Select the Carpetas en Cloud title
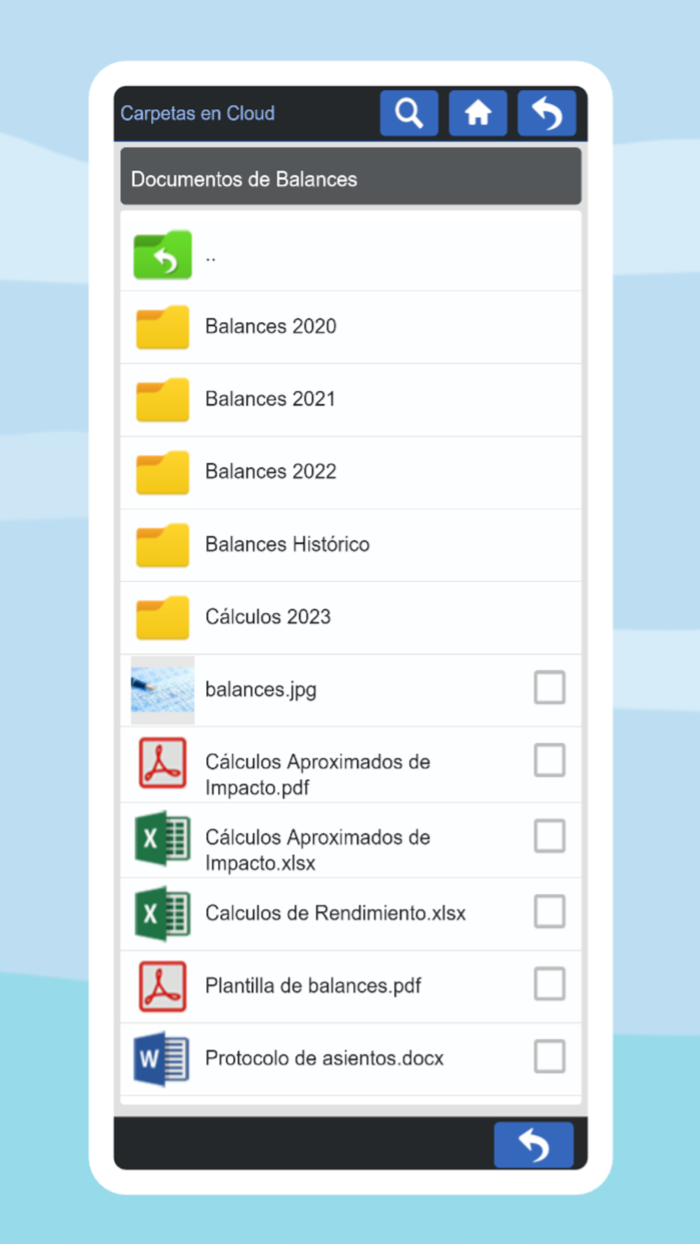The height and width of the screenshot is (1244, 700). tap(195, 113)
